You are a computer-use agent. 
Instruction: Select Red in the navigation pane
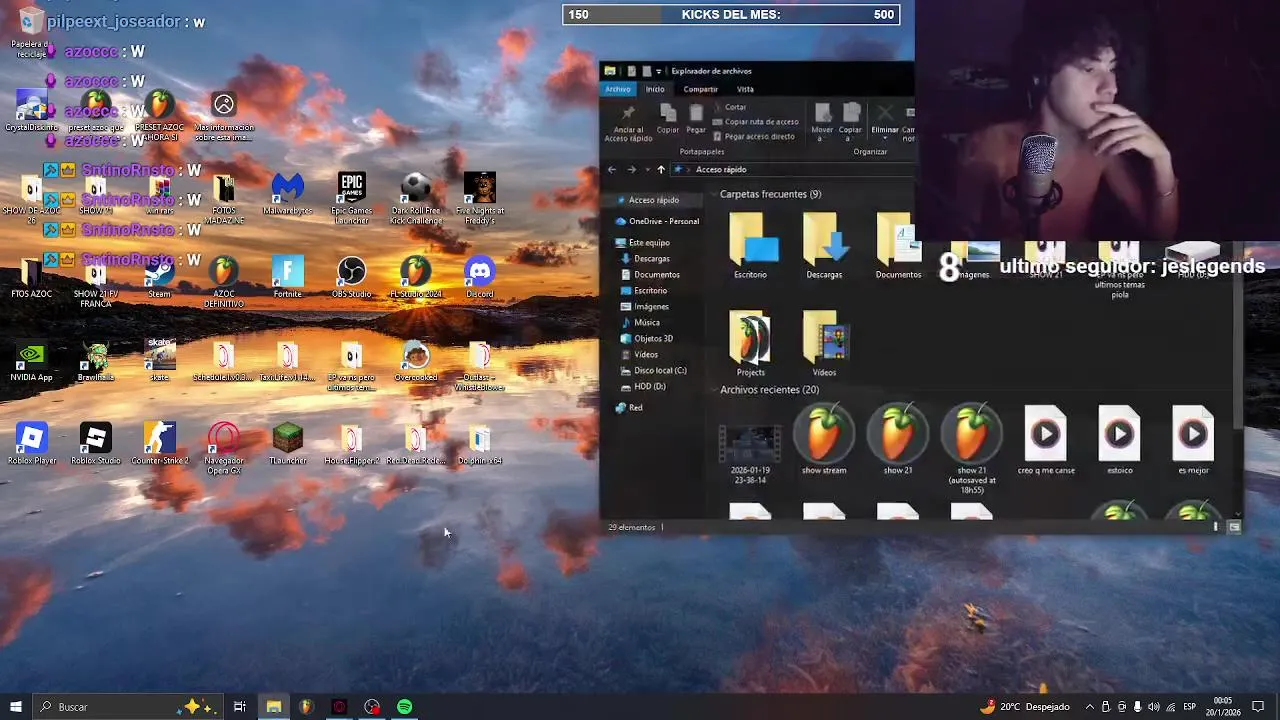click(629, 407)
